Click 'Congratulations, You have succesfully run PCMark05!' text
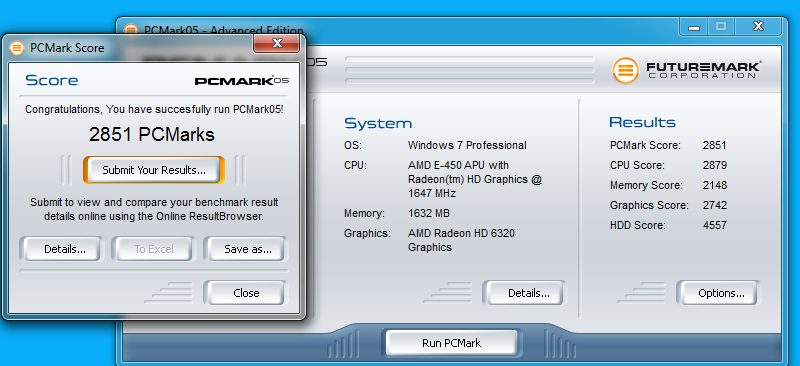 click(155, 109)
